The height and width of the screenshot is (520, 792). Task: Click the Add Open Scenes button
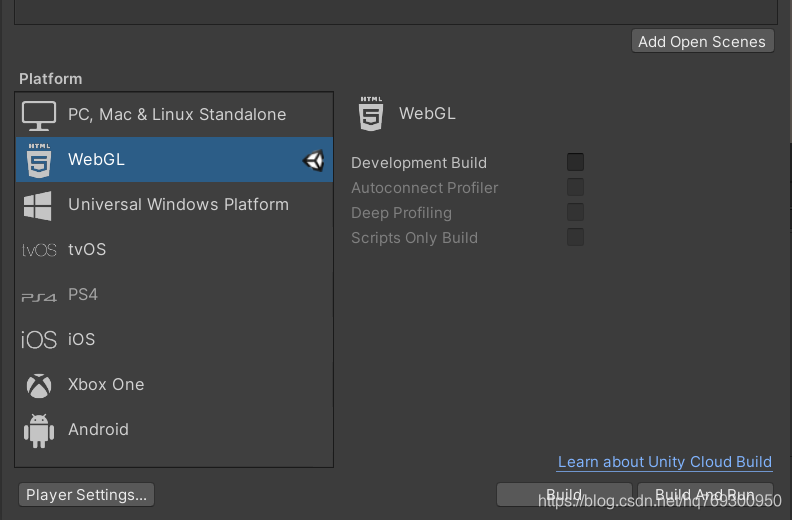click(703, 41)
